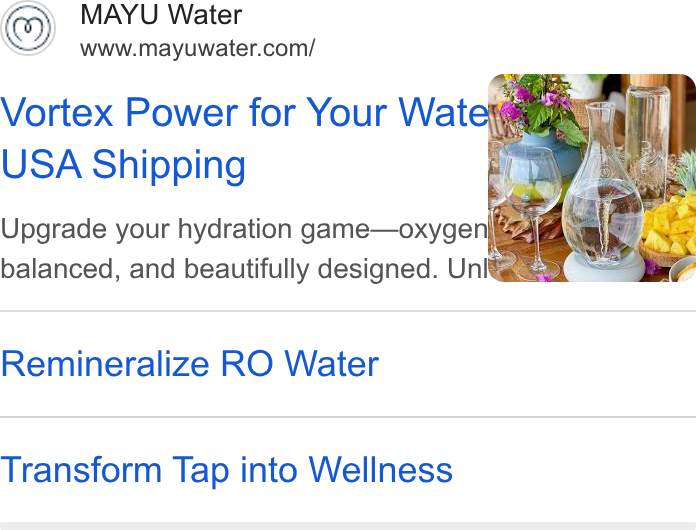Click the MAYU Water circular logo icon
The width and height of the screenshot is (696, 530).
tap(28, 28)
